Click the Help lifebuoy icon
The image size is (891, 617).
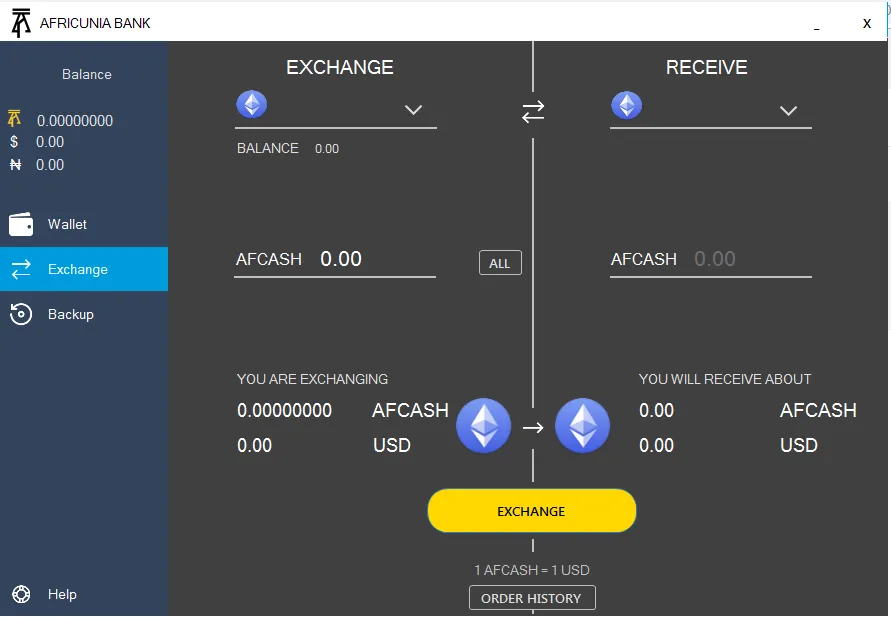click(21, 594)
